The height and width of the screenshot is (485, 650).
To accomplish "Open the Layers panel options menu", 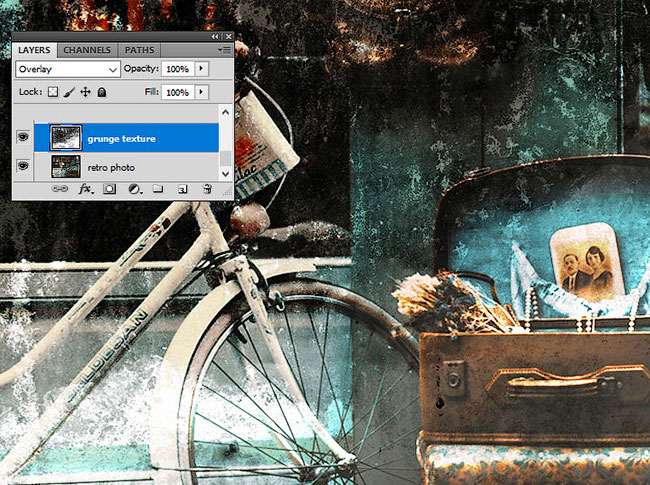I will point(225,50).
